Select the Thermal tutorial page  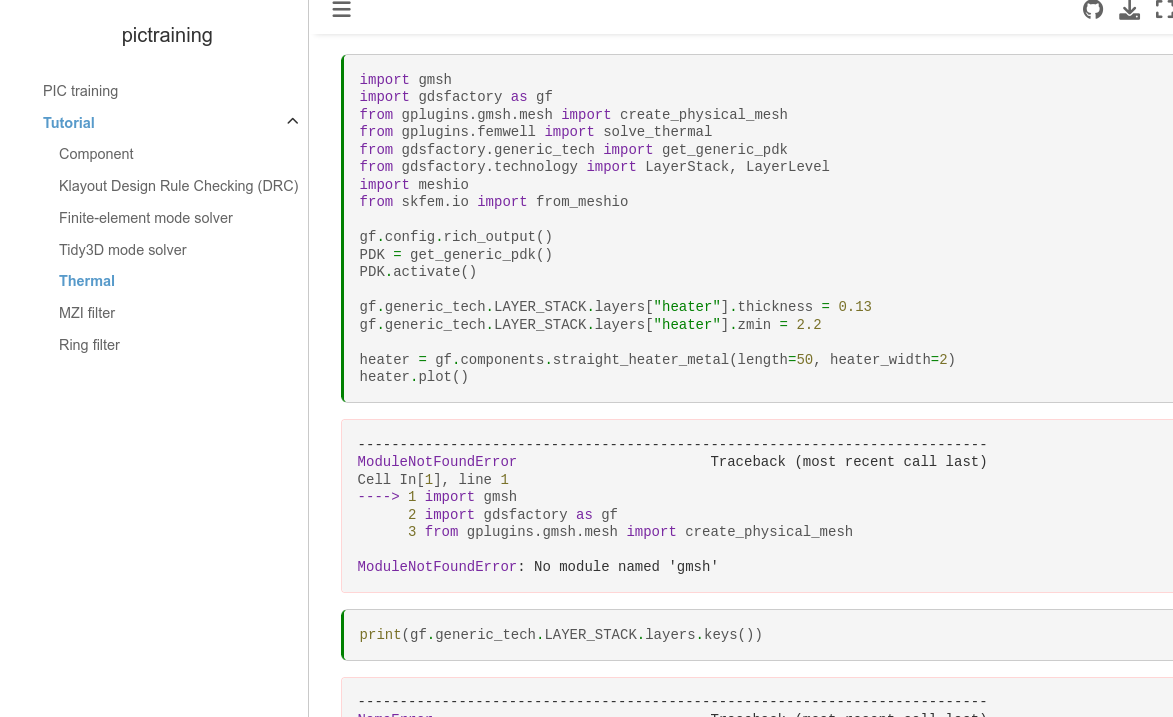(x=86, y=281)
